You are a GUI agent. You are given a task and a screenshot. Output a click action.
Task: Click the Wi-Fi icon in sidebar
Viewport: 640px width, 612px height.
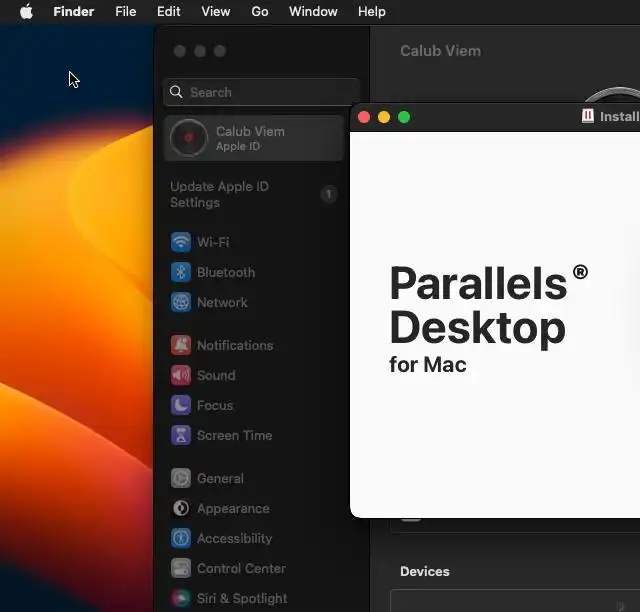[x=181, y=242]
